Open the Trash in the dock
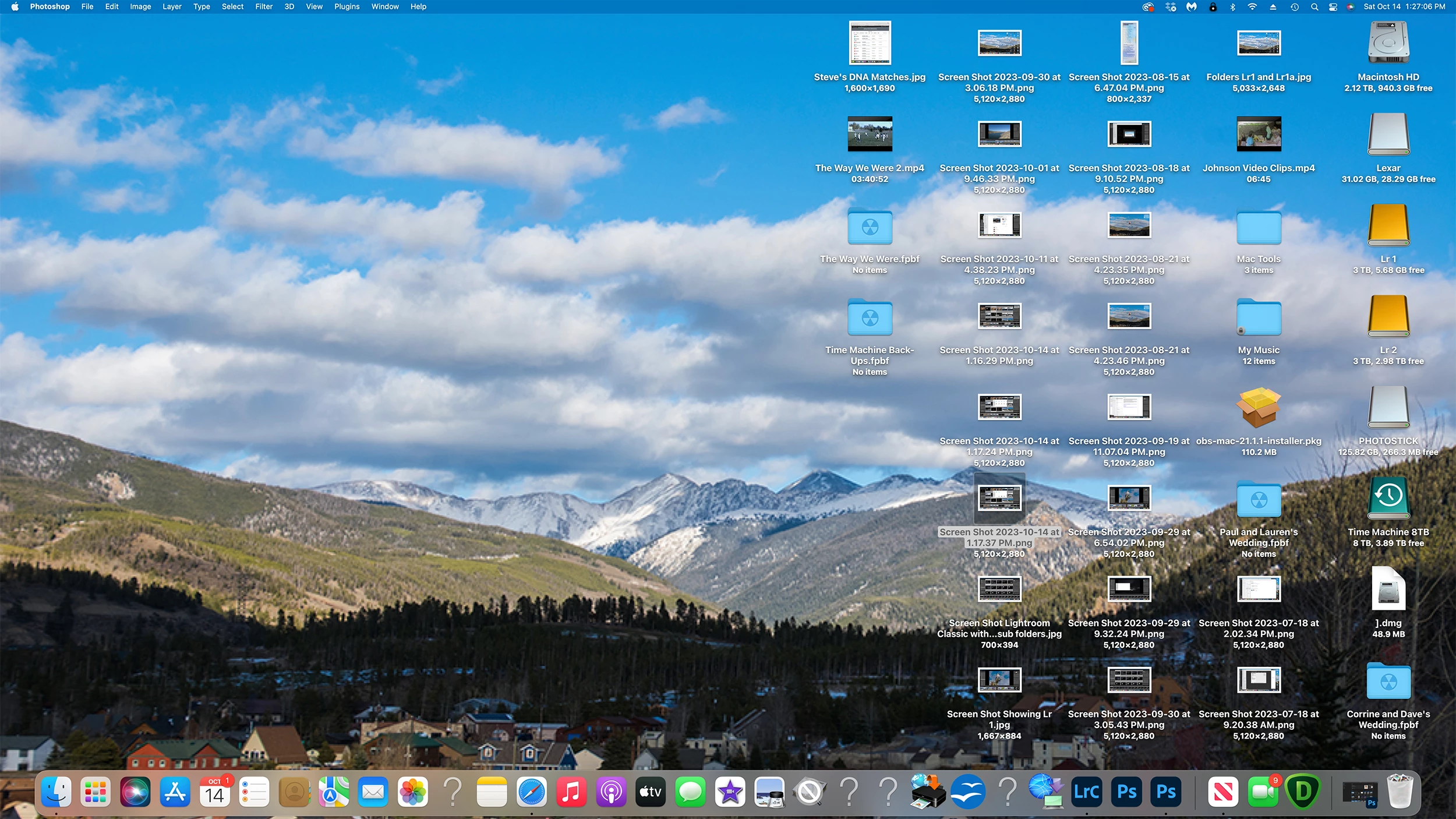The height and width of the screenshot is (819, 1456). (1400, 792)
